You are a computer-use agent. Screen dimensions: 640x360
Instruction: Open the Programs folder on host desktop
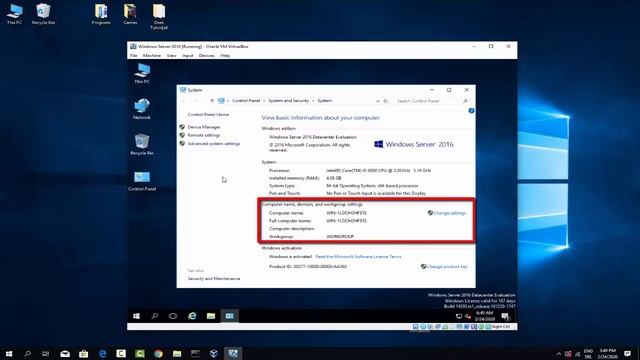coord(101,14)
